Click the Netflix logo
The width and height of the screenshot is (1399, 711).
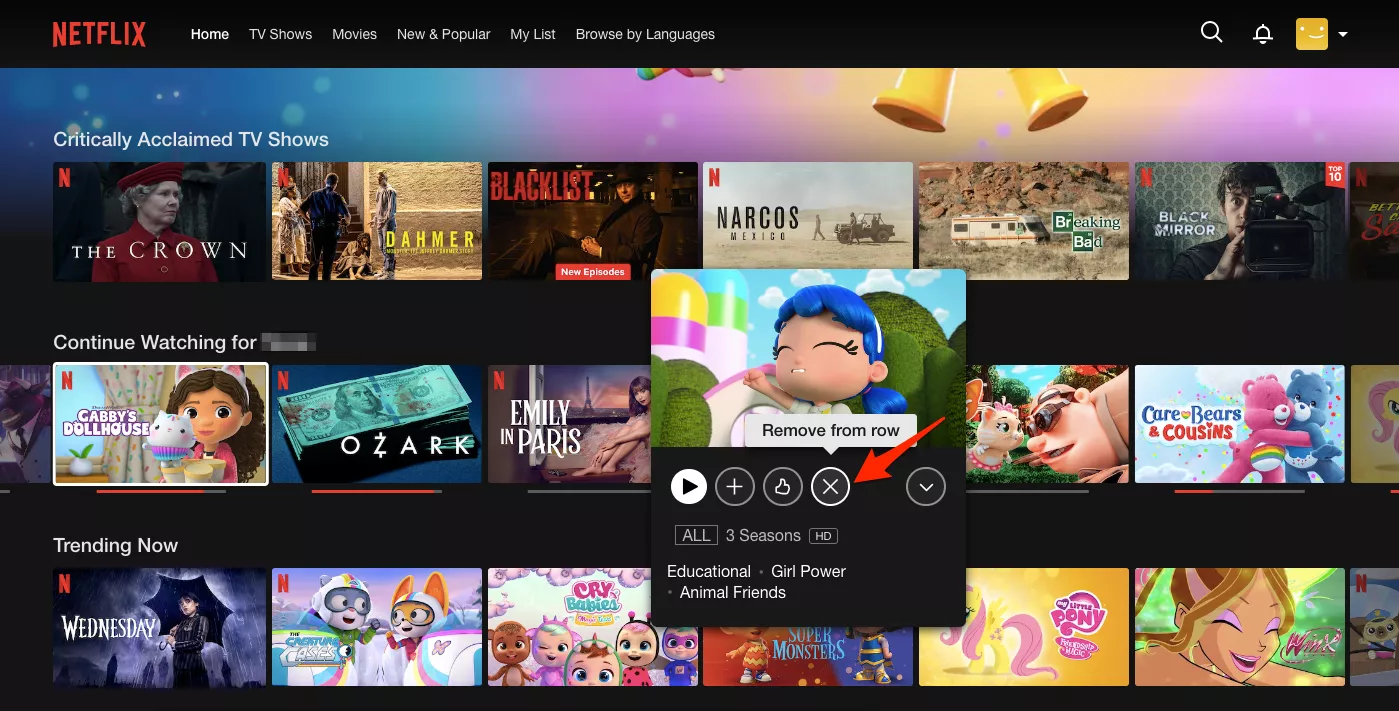pos(99,34)
